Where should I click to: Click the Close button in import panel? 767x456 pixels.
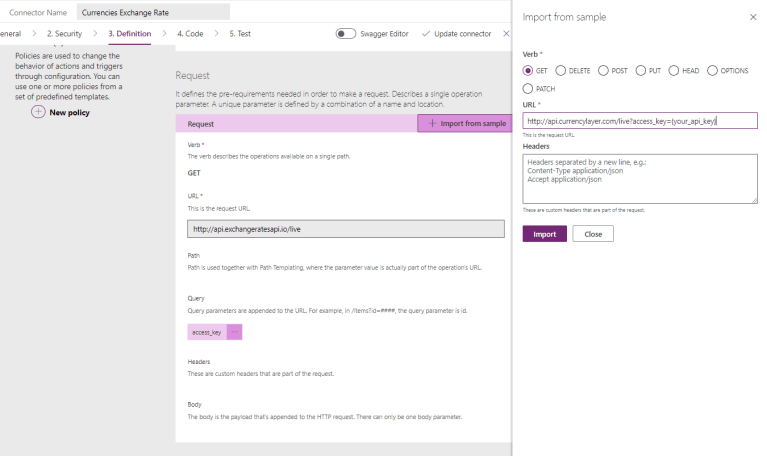[593, 234]
